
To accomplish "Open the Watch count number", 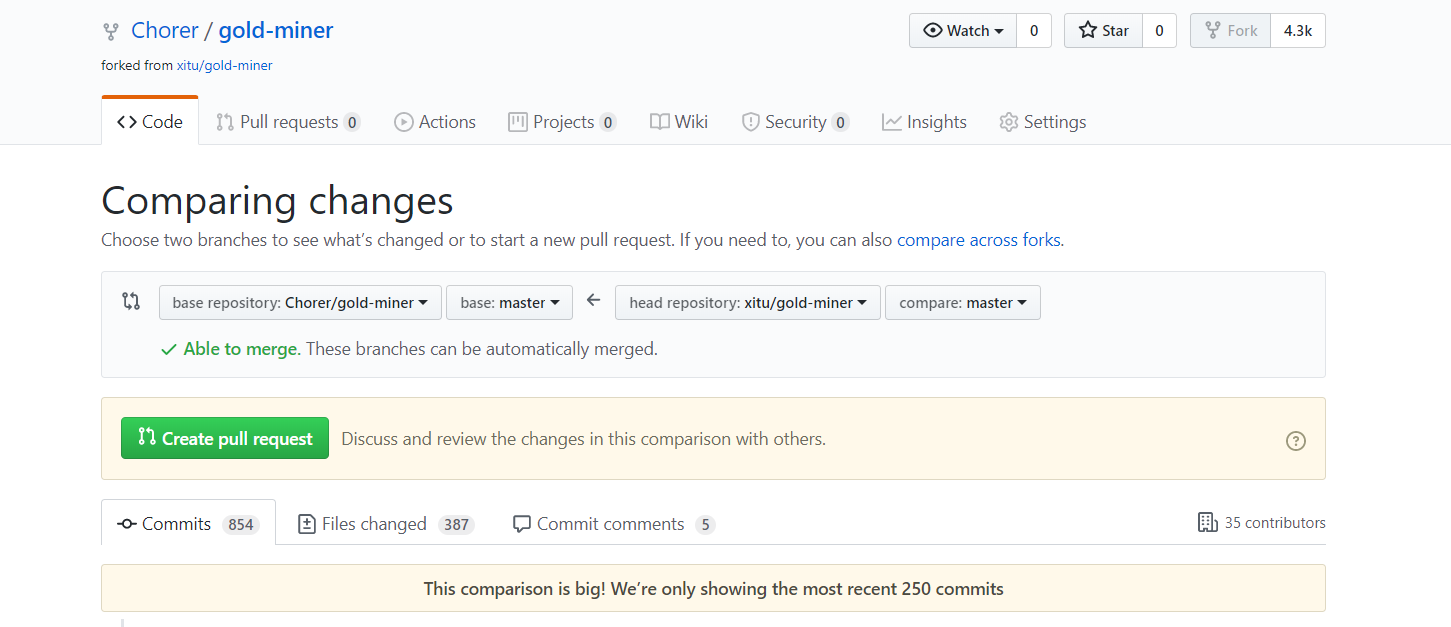I will click(1033, 31).
